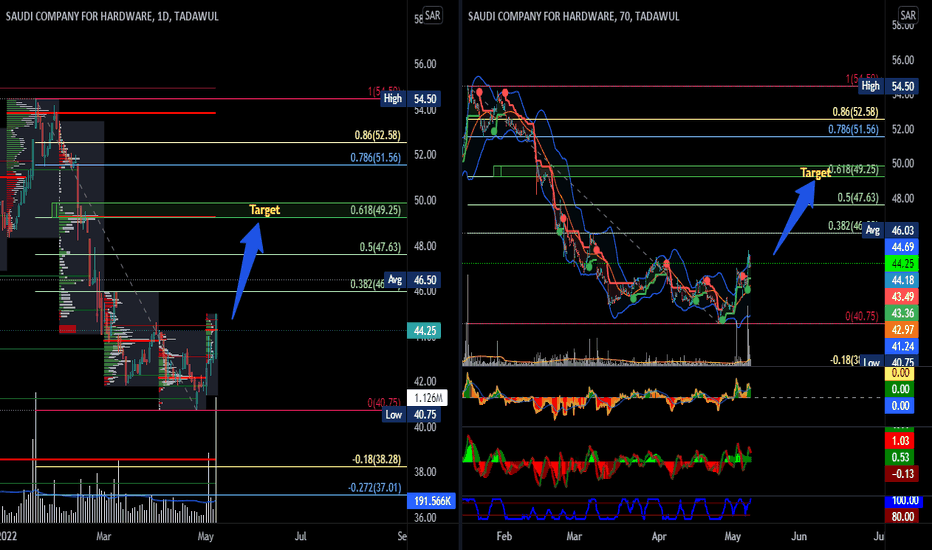Viewport: 932px width, 550px height.
Task: Click the green 44.25 price tag on 70 chart
Action: 902,263
